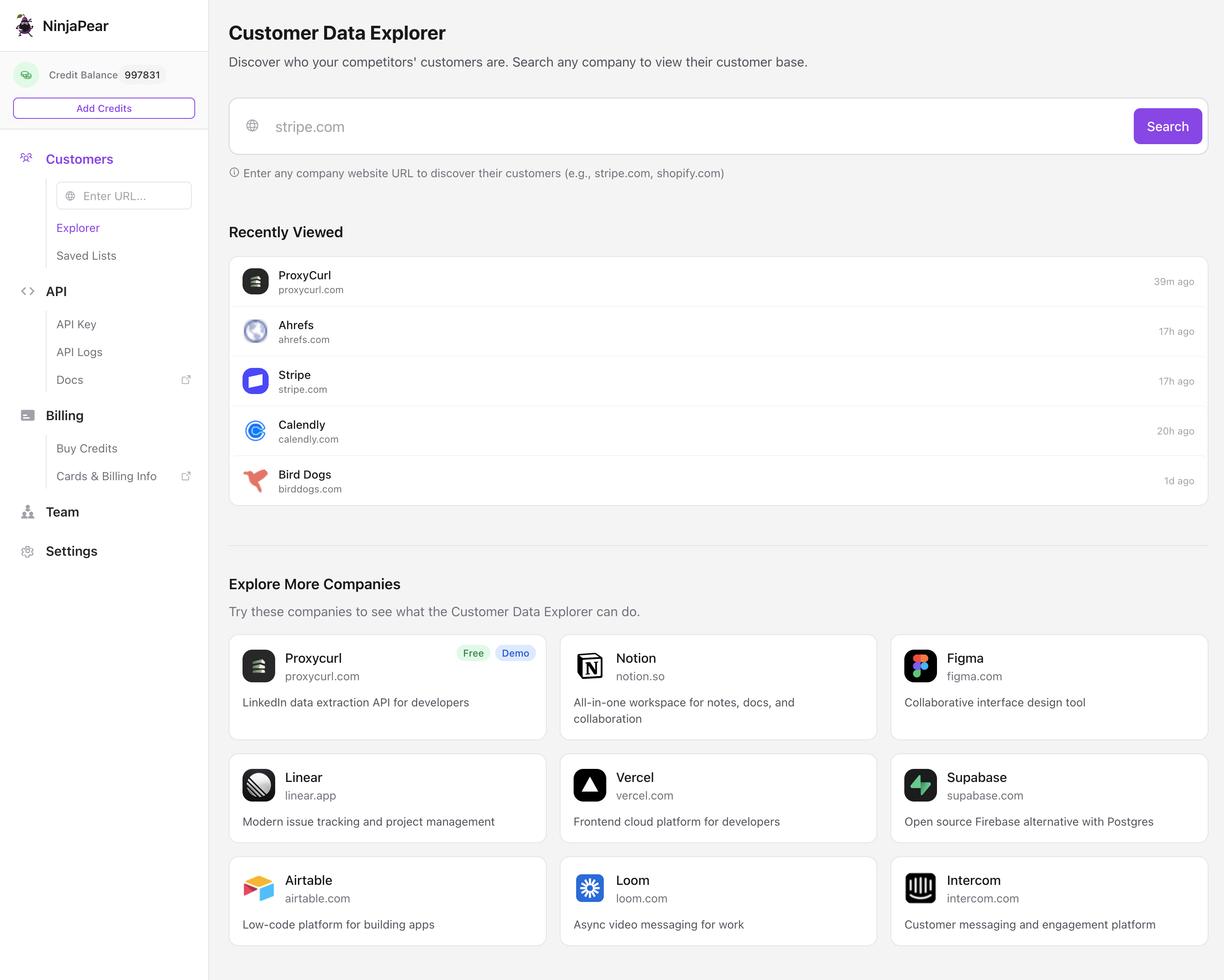Screen dimensions: 1224x980
Task: Collapse the Customers sidebar section
Action: [x=79, y=160]
